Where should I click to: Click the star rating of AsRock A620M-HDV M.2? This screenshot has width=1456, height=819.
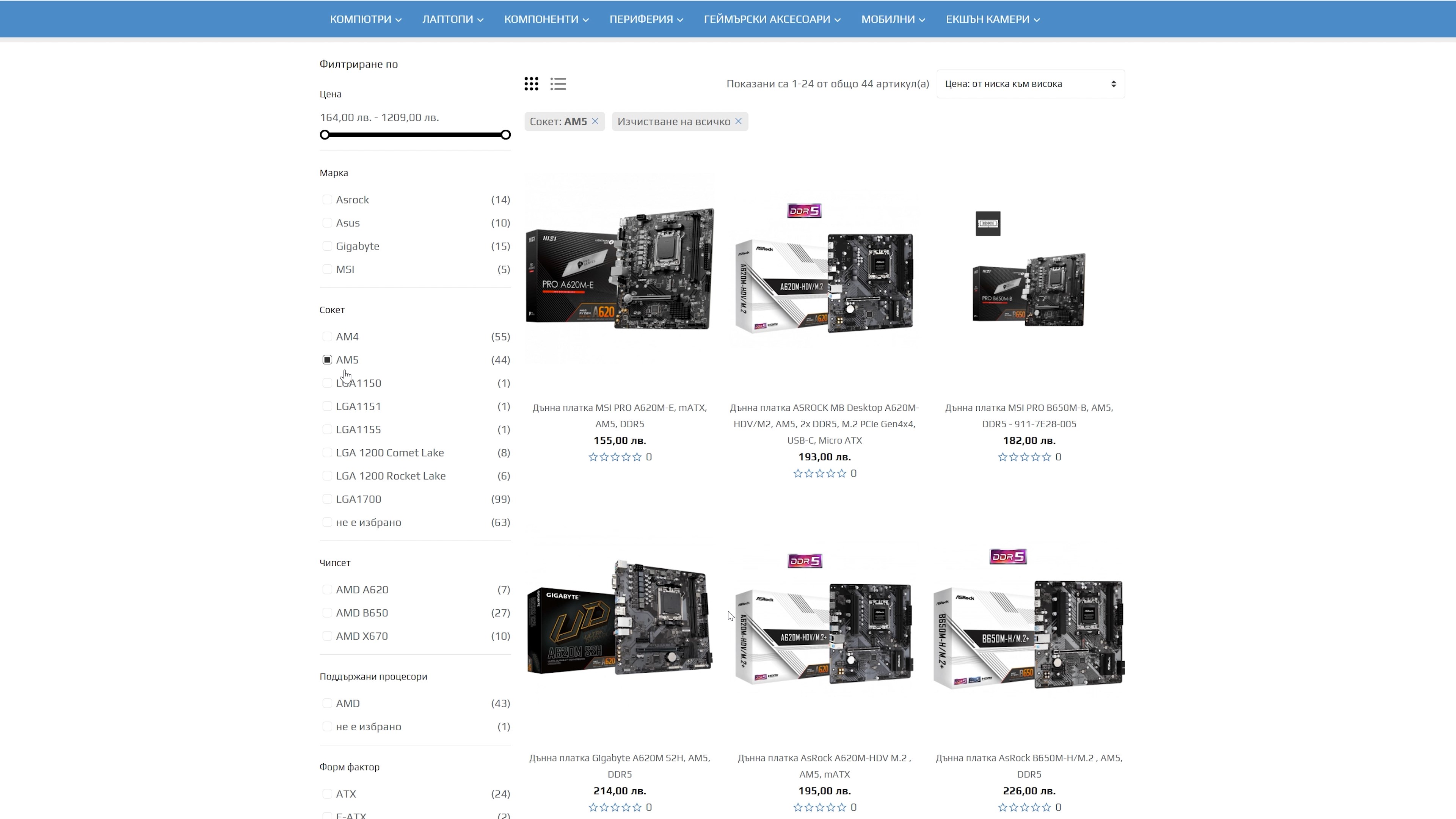(819, 807)
